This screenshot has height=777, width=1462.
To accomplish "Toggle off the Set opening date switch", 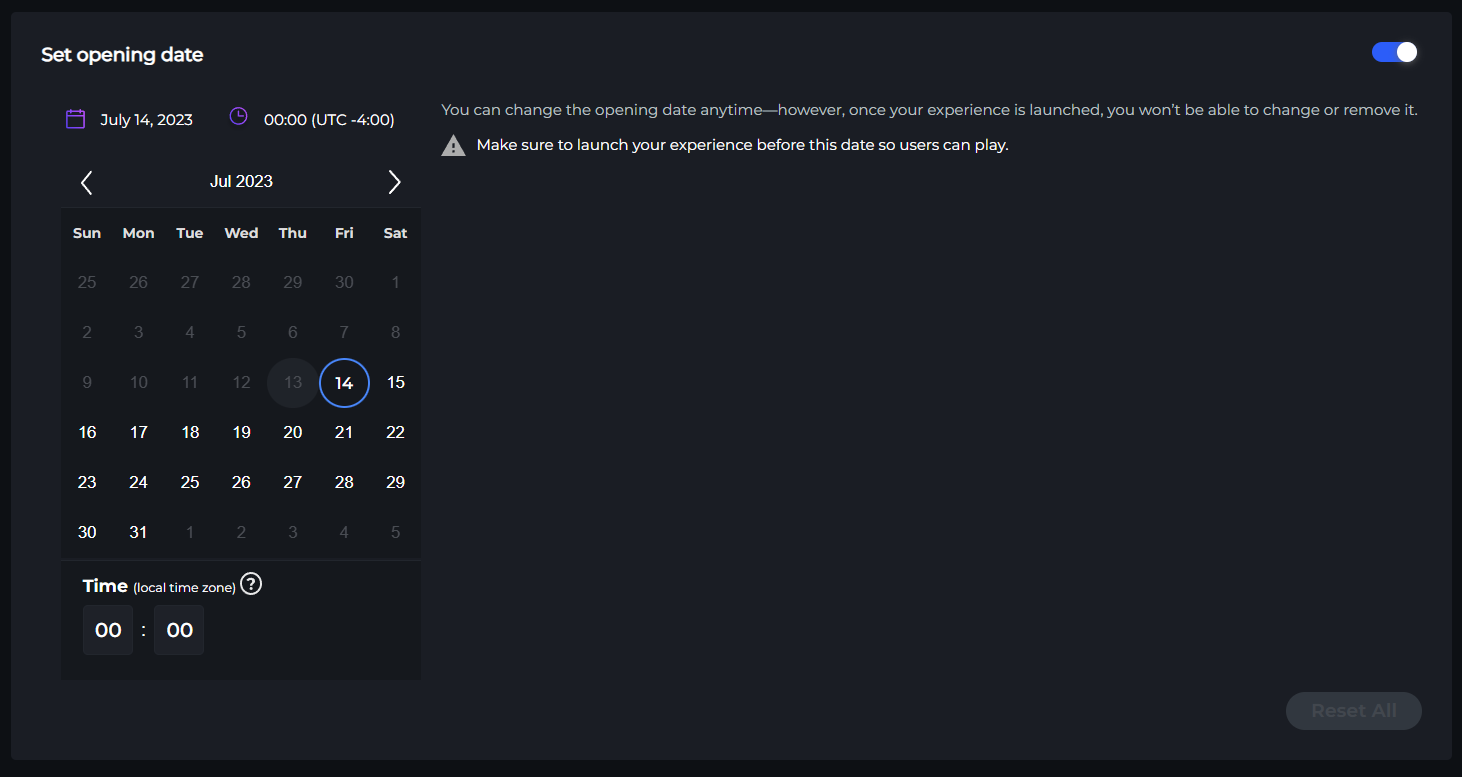I will 1394,53.
